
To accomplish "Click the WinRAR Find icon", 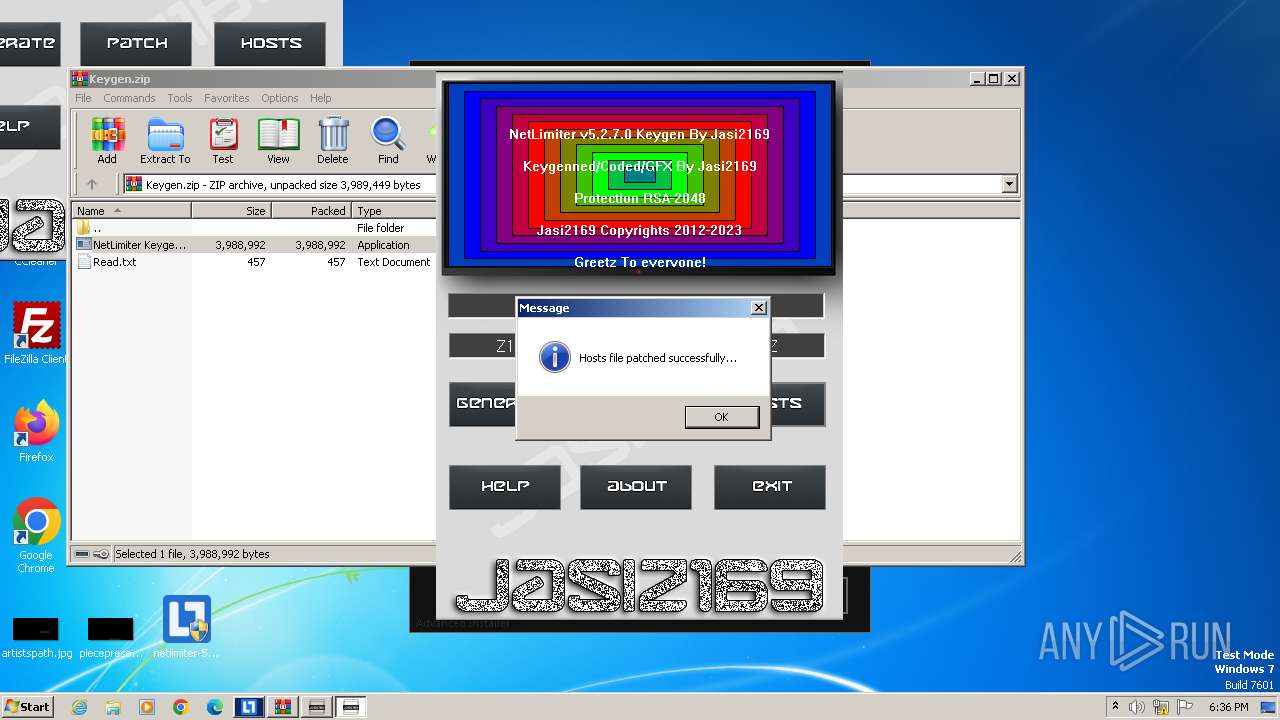I will [388, 141].
